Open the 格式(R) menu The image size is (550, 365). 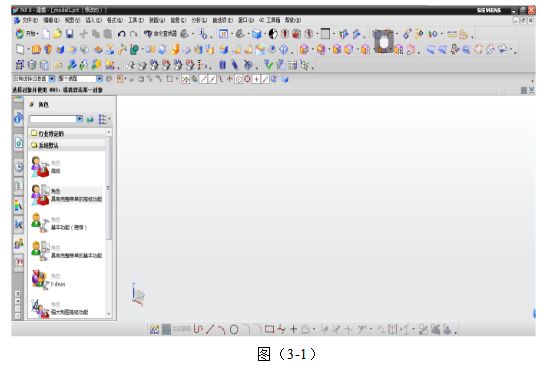(x=115, y=20)
